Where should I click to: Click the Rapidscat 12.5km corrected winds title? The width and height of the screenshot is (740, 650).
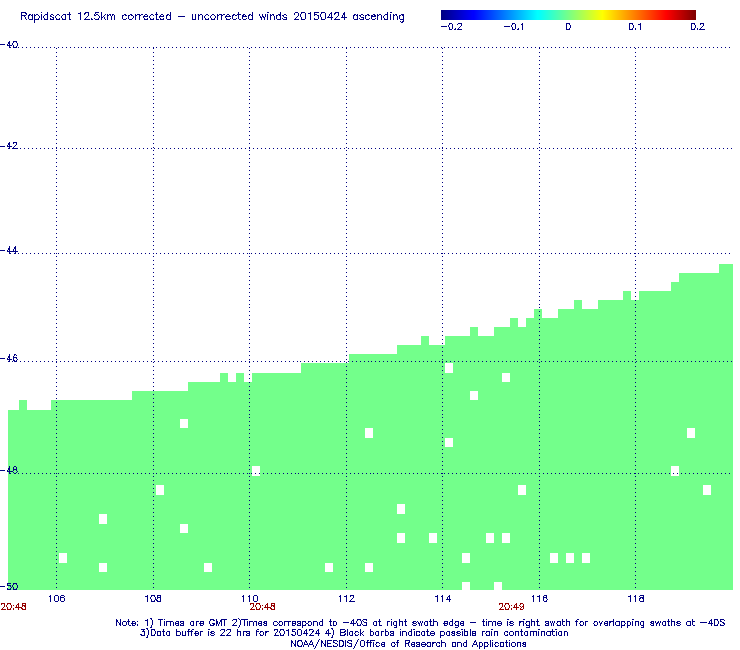point(212,17)
